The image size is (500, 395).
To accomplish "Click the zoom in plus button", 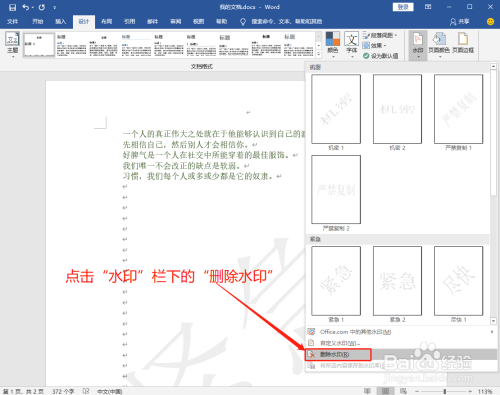I will (x=470, y=391).
